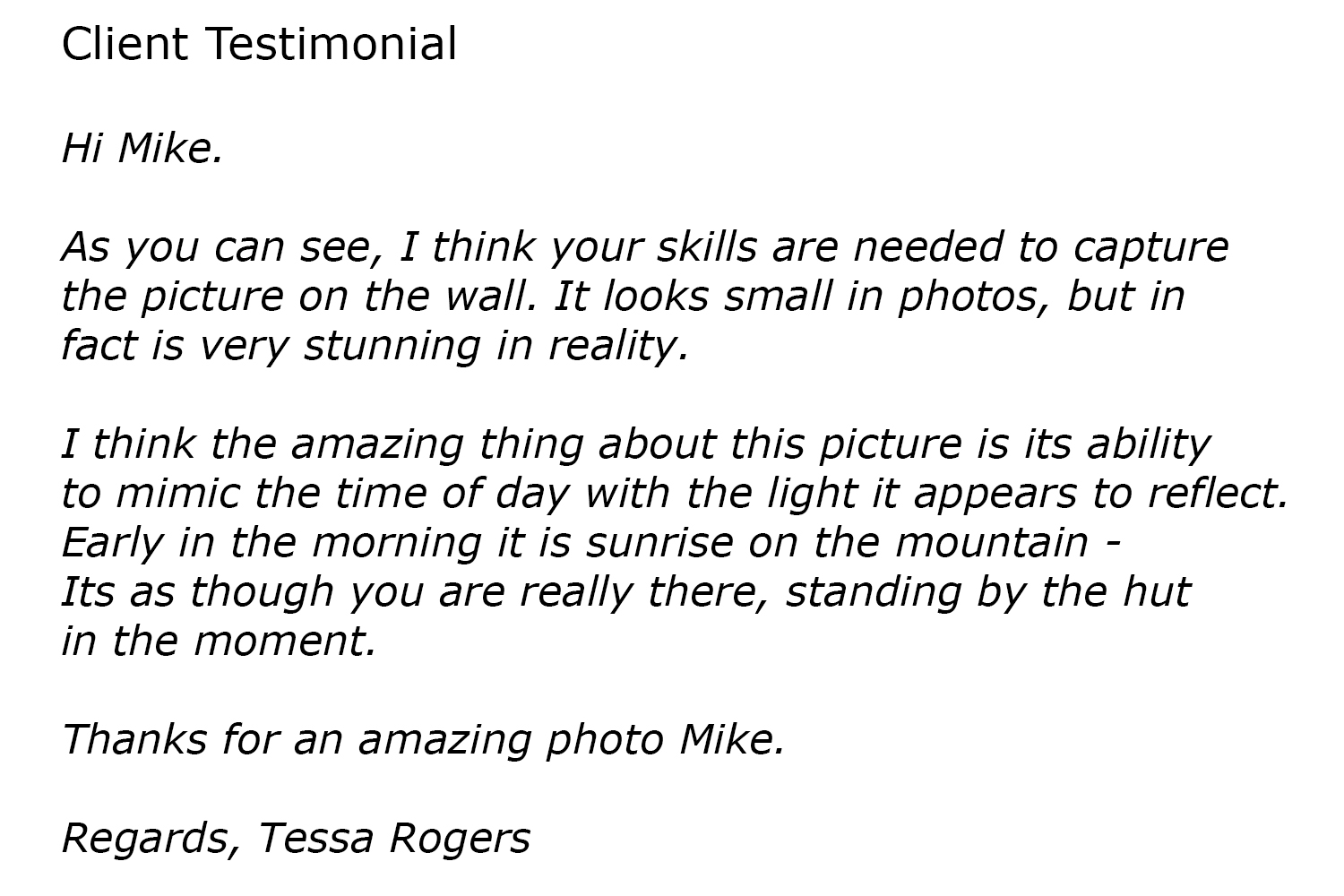Click the signature name "Tessa Rogers"
This screenshot has width=1344, height=896.
point(394,839)
